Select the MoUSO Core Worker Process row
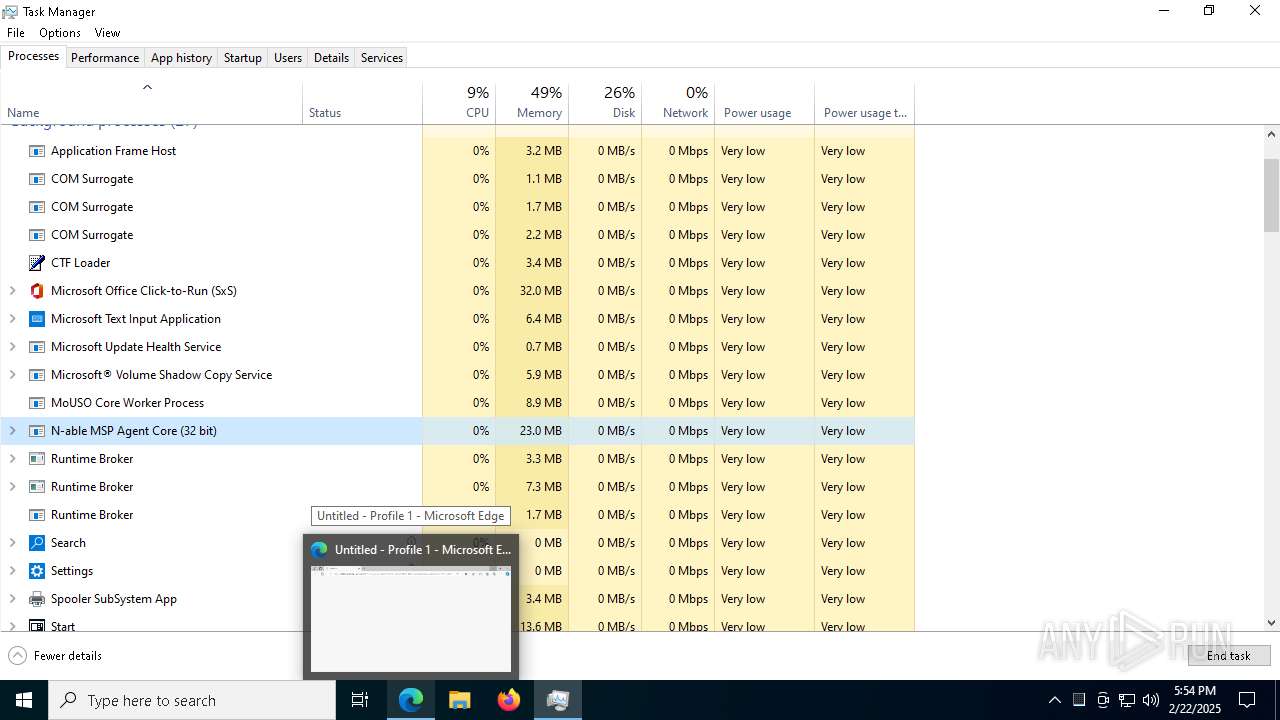Viewport: 1280px width, 720px height. coord(457,403)
